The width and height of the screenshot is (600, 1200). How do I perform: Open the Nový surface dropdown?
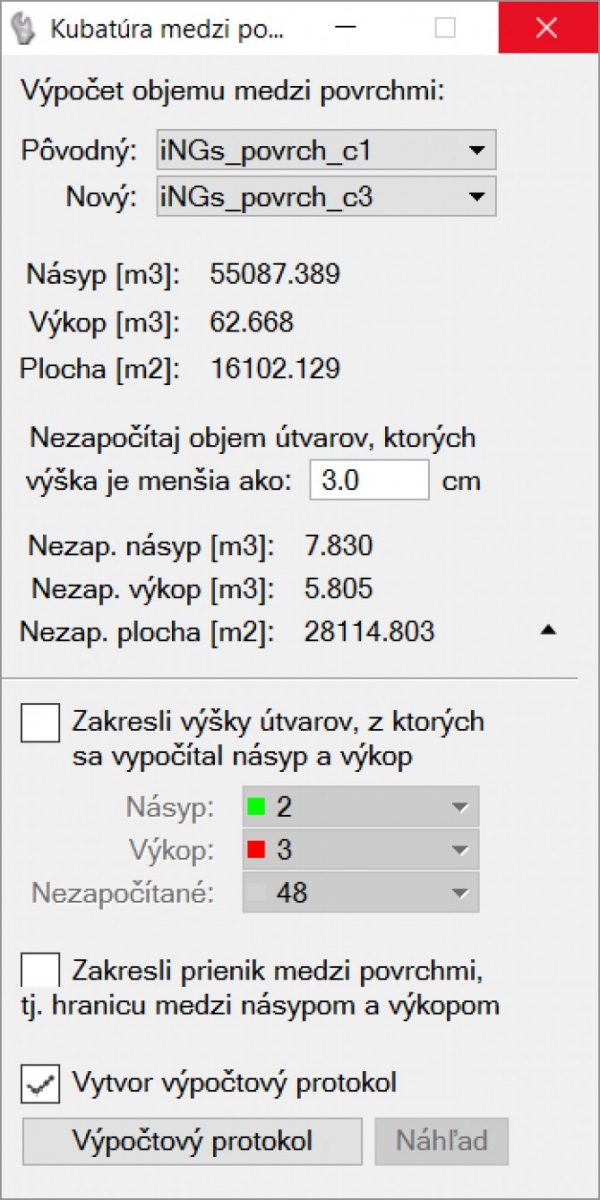[326, 197]
